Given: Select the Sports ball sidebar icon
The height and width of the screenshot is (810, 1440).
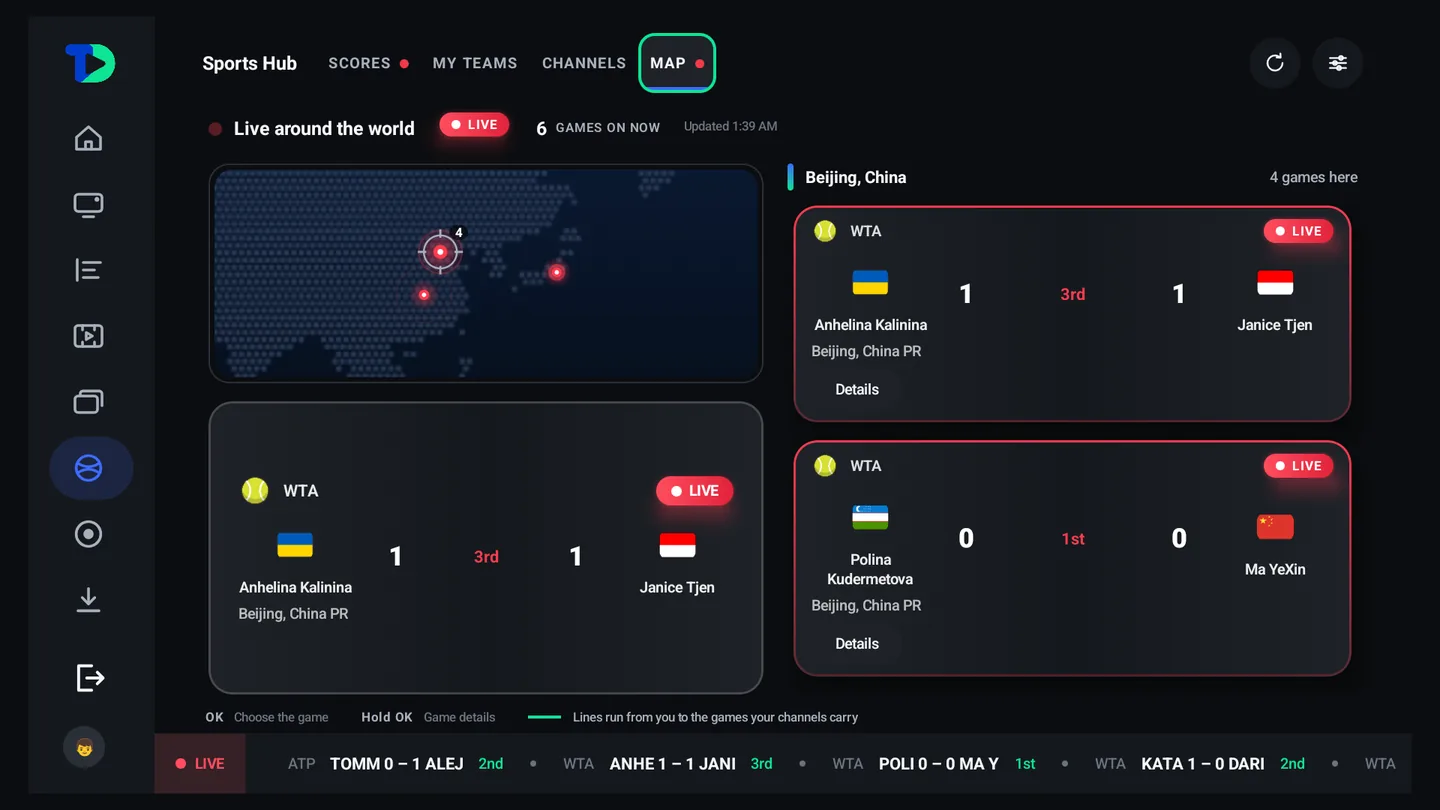Looking at the screenshot, I should [90, 468].
